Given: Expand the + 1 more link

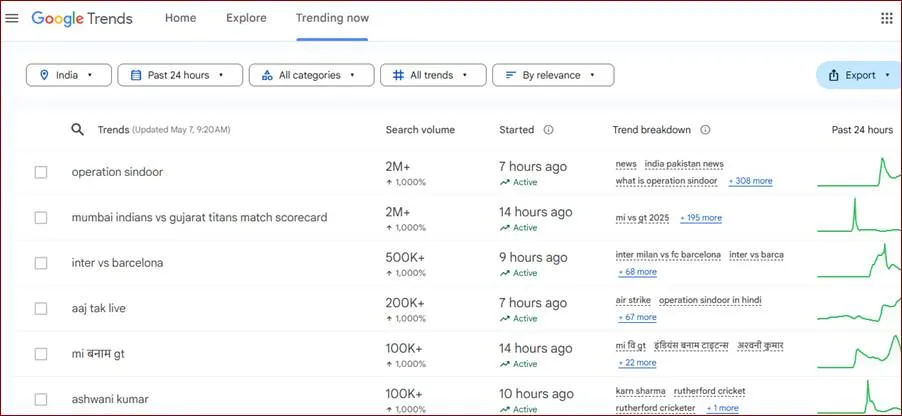Looking at the screenshot, I should point(722,408).
